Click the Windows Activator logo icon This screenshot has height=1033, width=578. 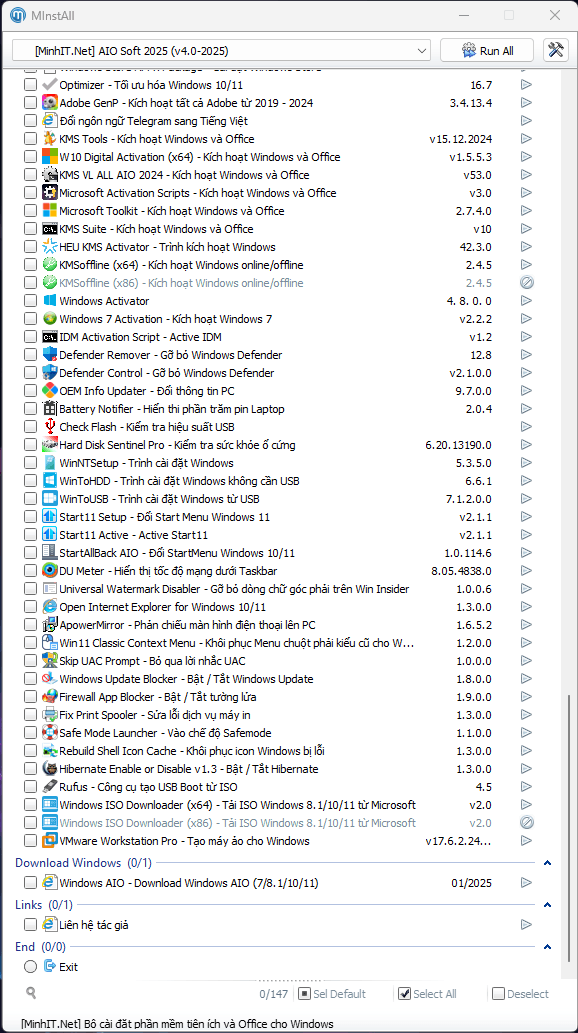coord(49,301)
